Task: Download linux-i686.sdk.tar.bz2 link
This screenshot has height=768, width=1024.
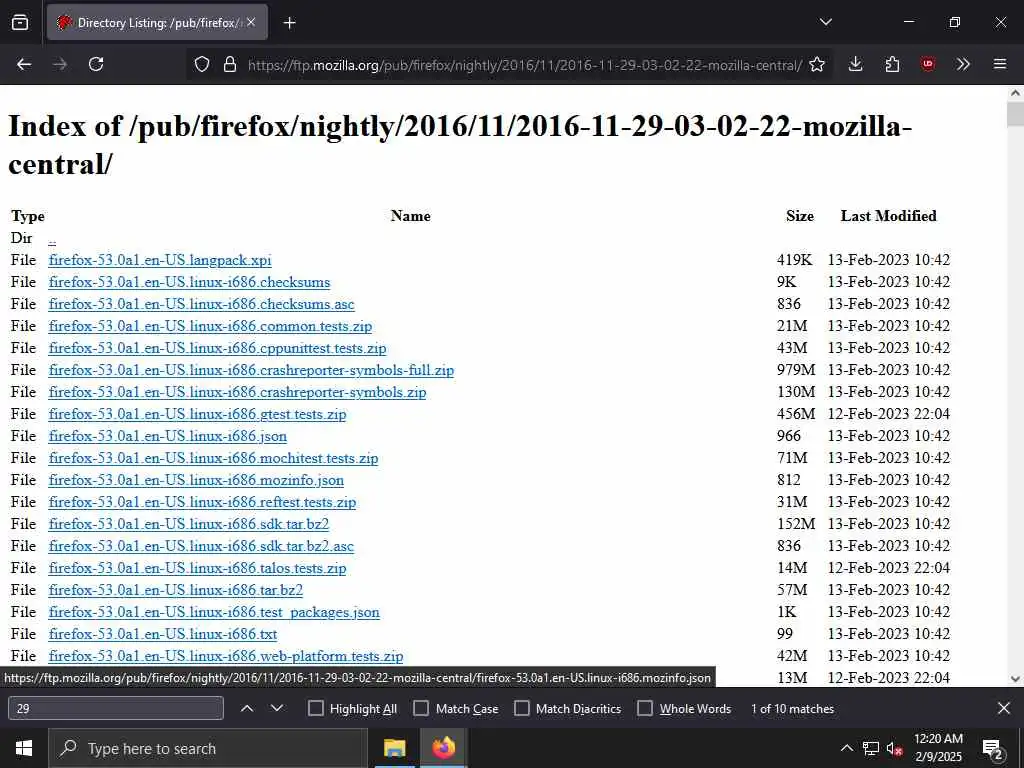Action: click(189, 524)
